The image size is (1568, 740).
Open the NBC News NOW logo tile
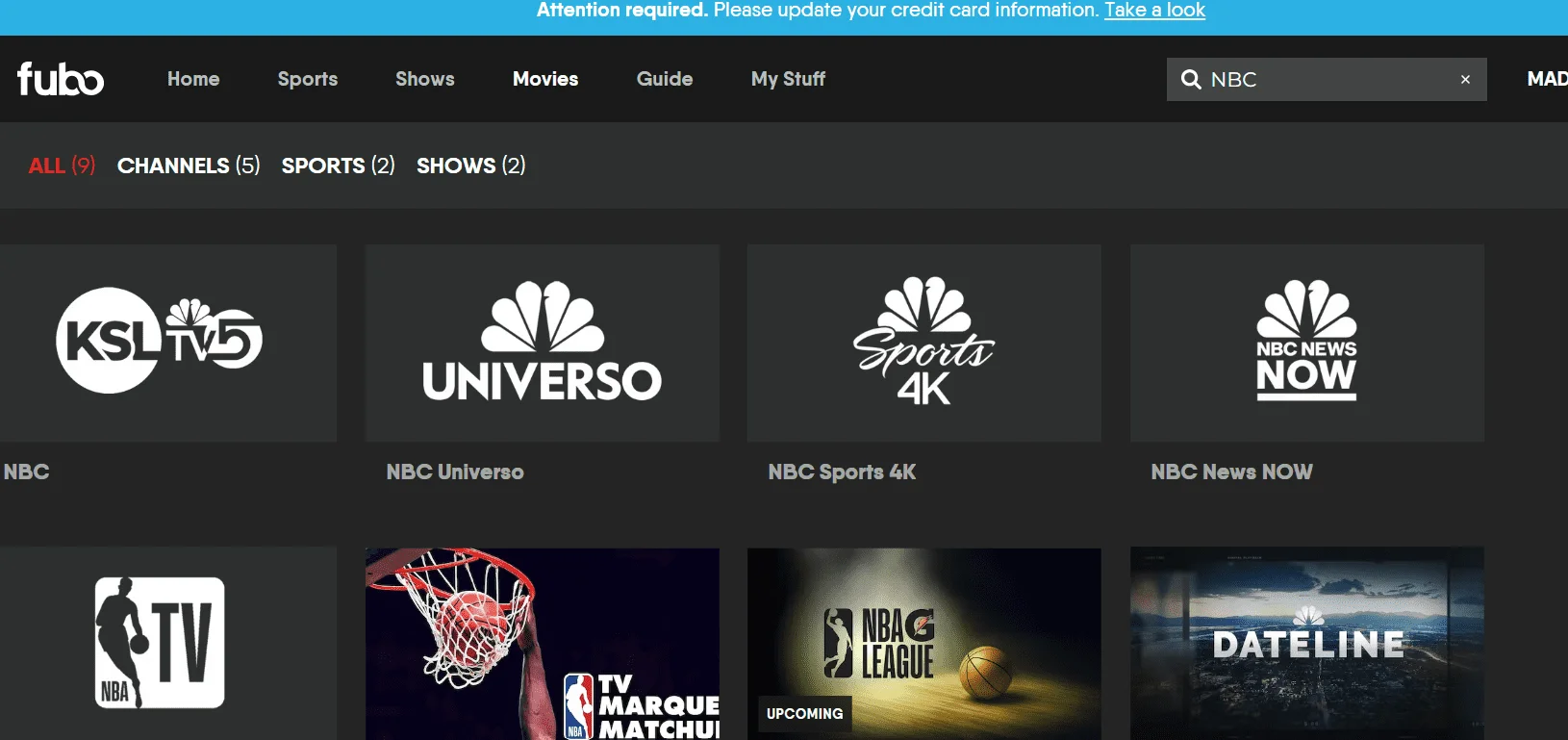(x=1307, y=343)
